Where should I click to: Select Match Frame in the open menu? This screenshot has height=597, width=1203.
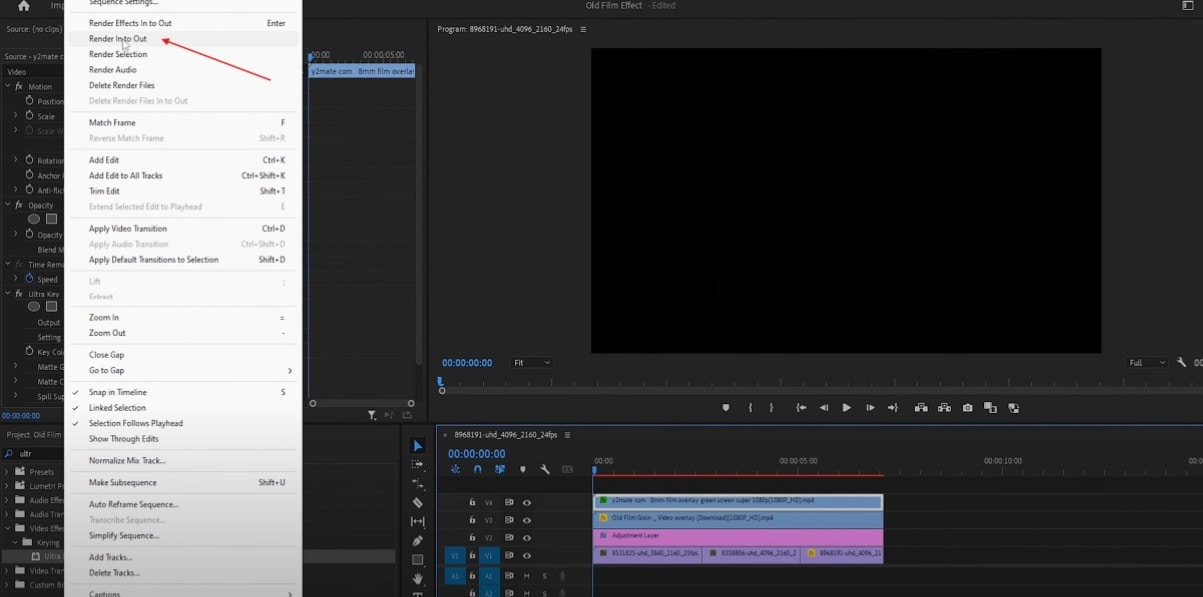tap(111, 122)
